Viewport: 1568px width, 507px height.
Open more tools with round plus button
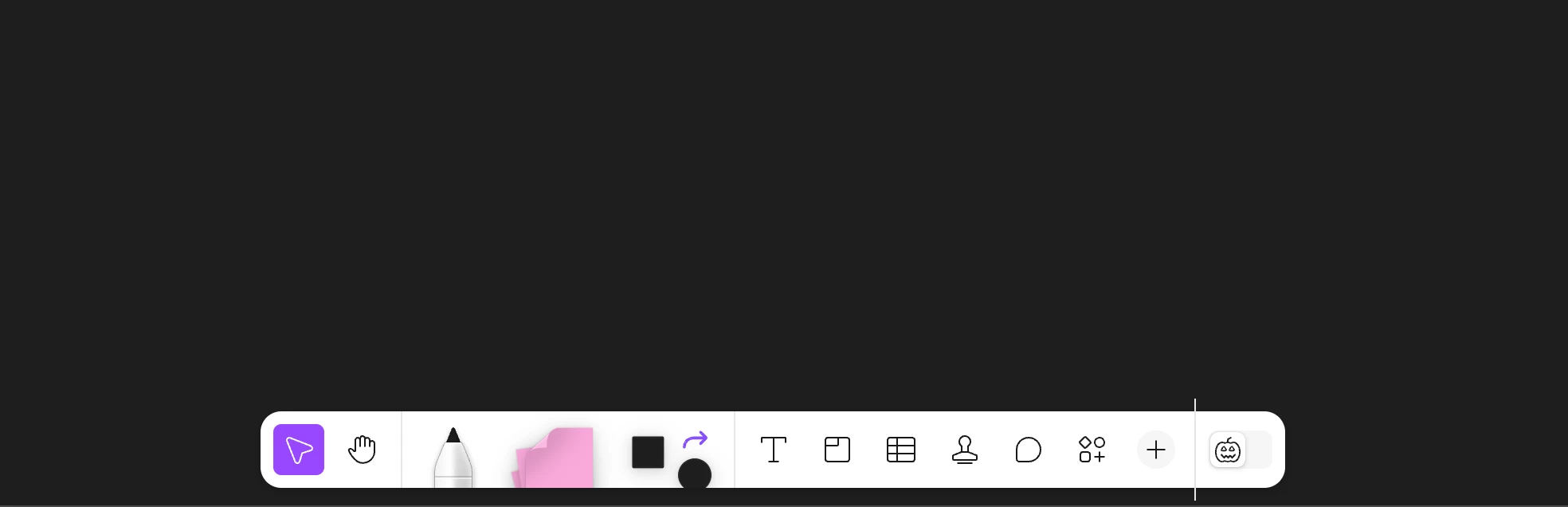point(1156,450)
